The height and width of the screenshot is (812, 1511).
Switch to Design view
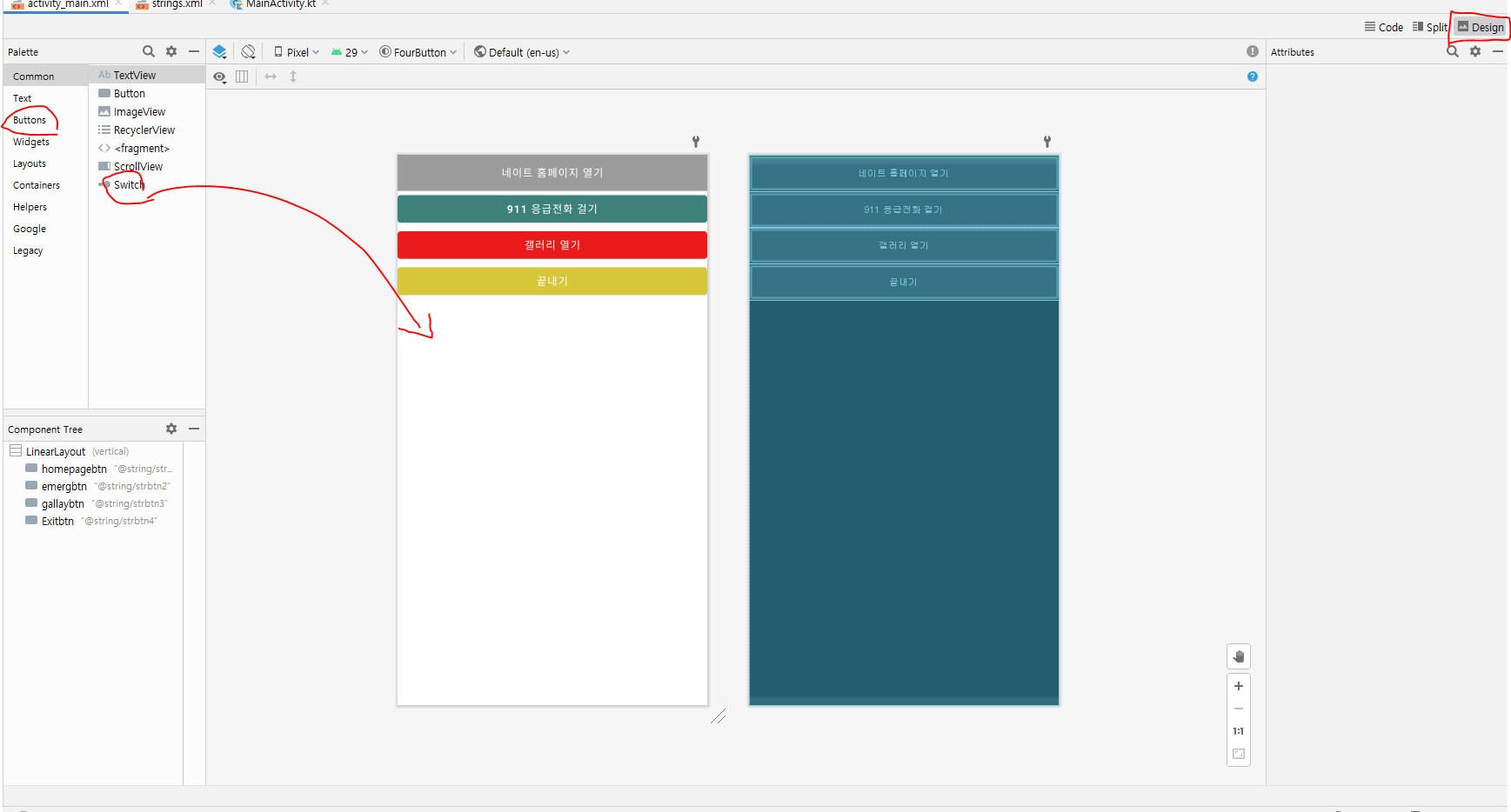click(1481, 27)
